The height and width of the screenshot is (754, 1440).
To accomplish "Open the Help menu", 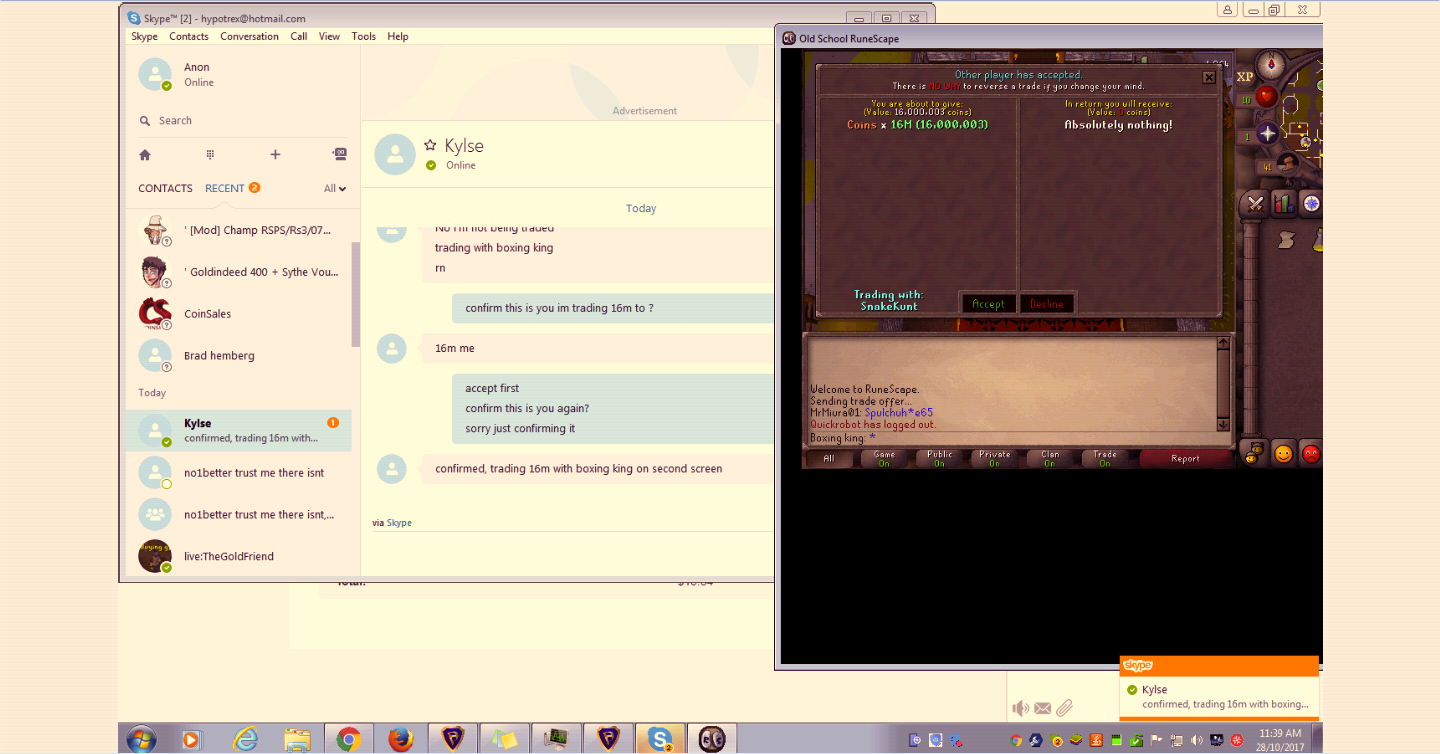I will 398,36.
